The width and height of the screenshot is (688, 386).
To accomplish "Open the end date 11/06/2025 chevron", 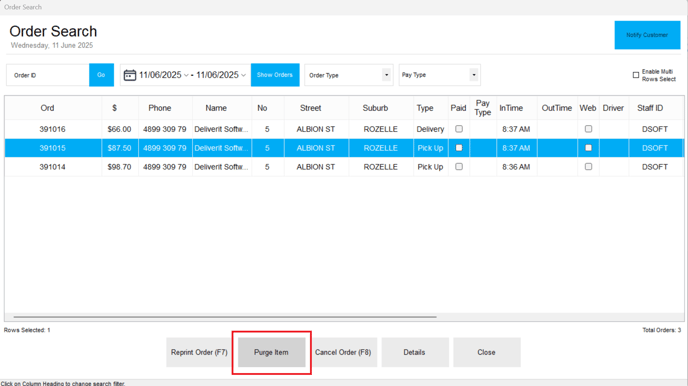I will 243,75.
